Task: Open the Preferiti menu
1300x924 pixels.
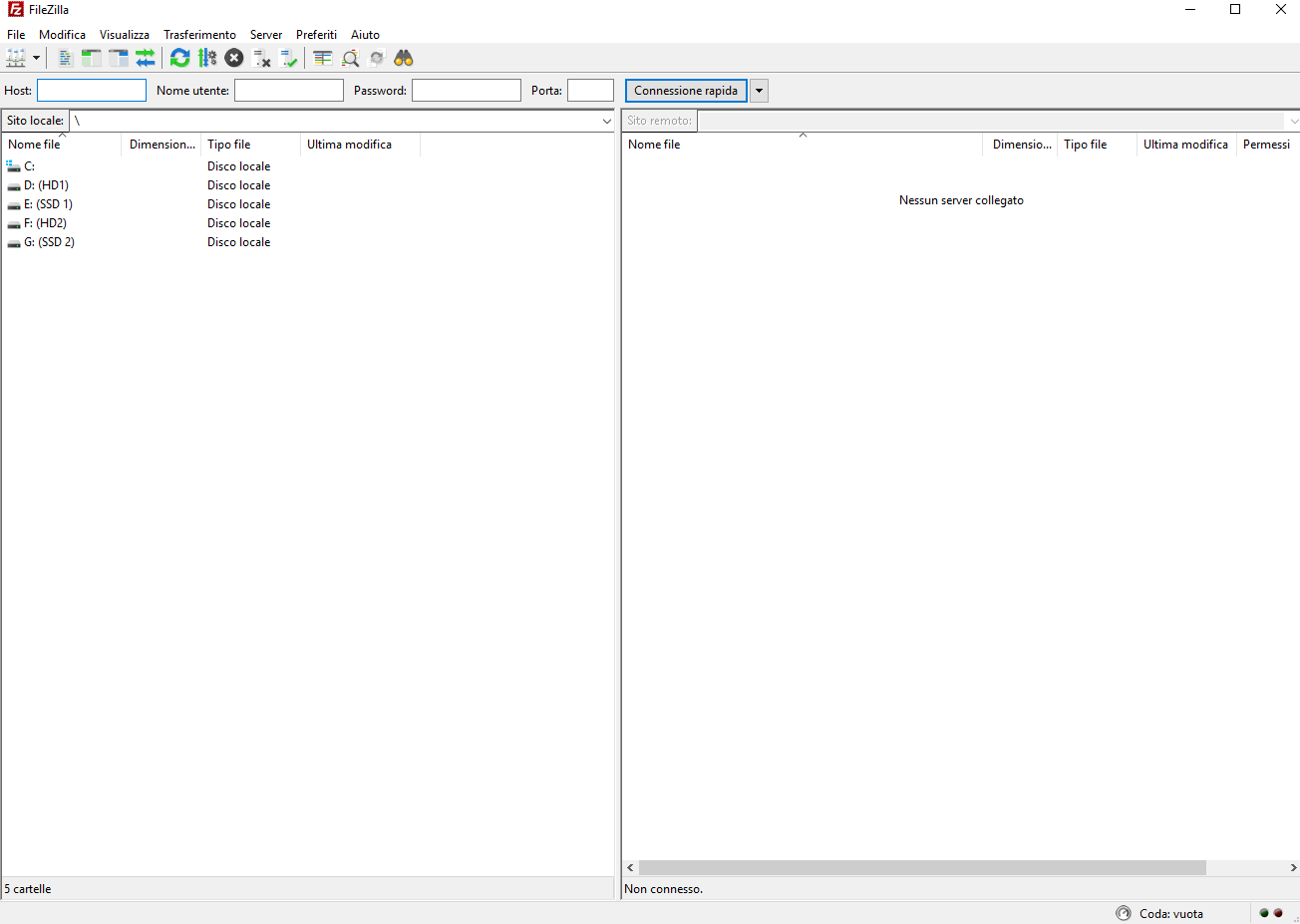Action: coord(316,35)
